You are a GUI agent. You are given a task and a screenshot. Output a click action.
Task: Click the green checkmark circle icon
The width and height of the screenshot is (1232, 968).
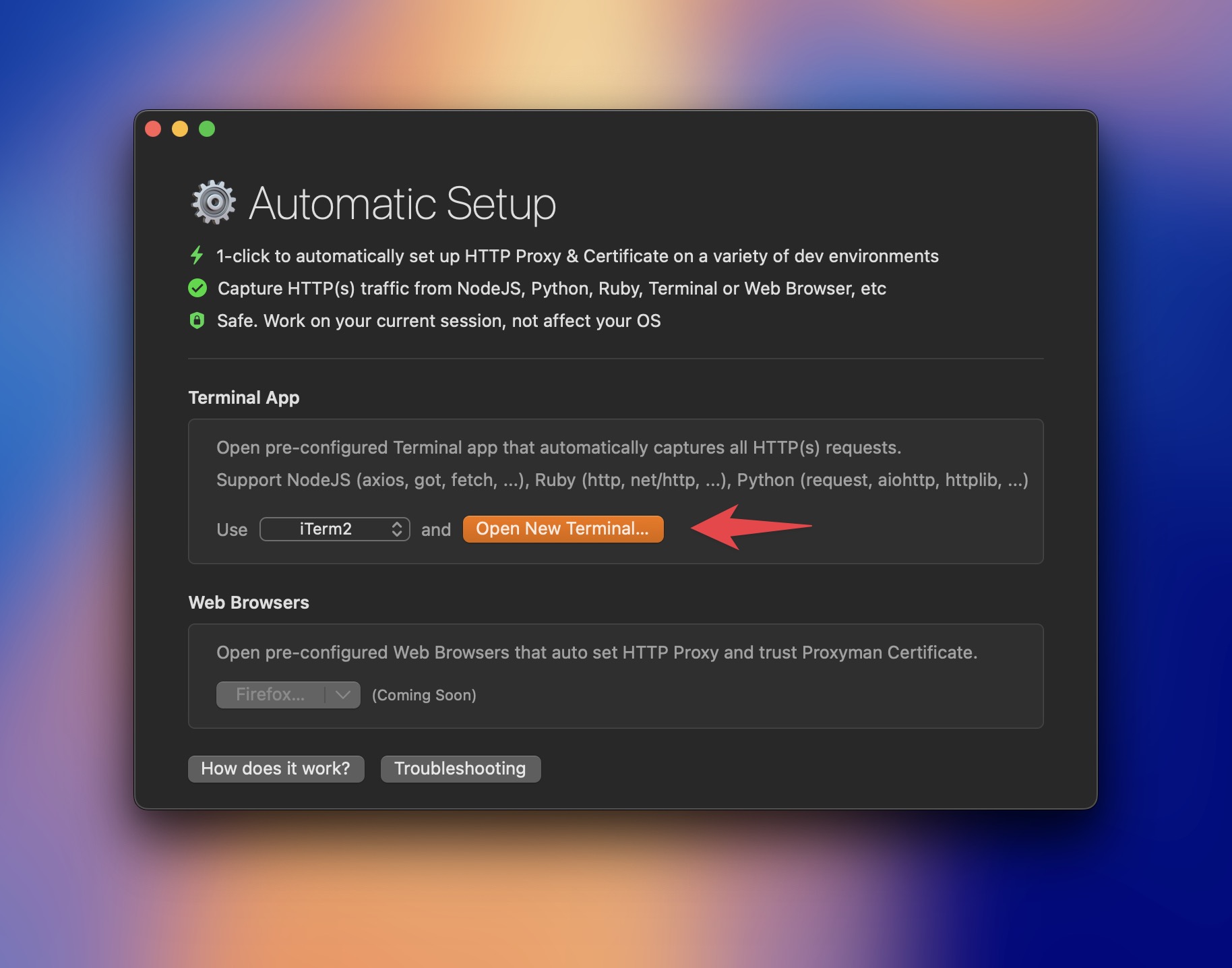[197, 288]
